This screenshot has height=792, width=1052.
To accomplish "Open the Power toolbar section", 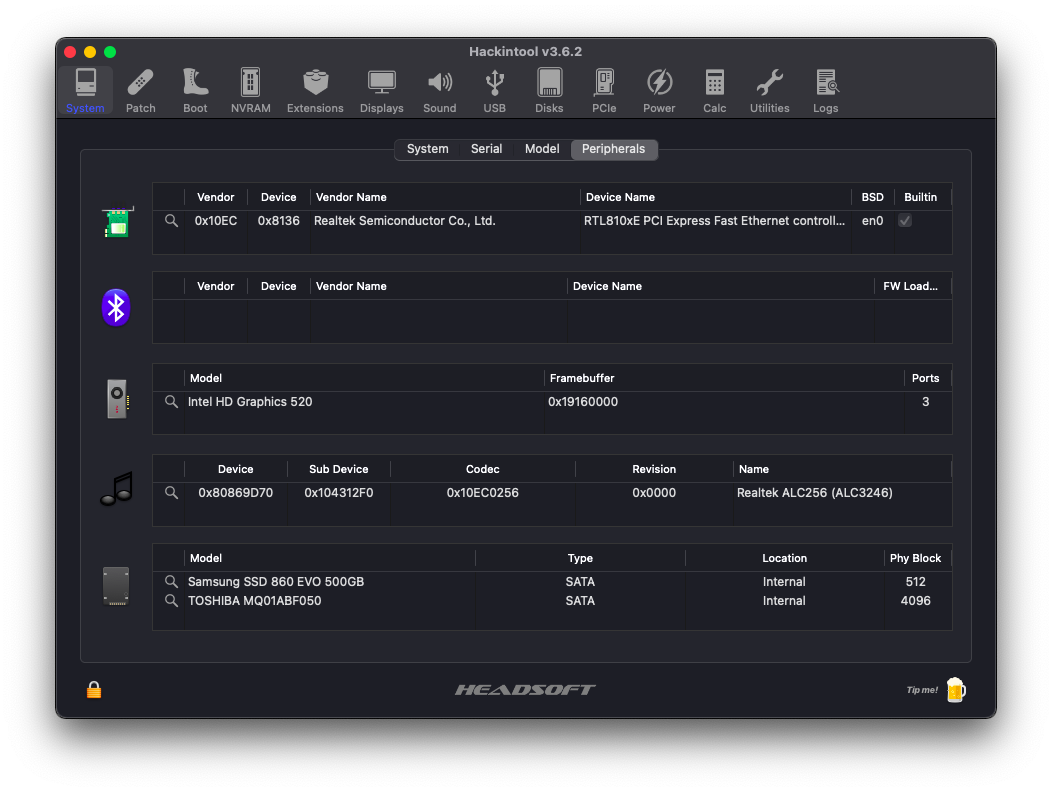I will click(659, 91).
